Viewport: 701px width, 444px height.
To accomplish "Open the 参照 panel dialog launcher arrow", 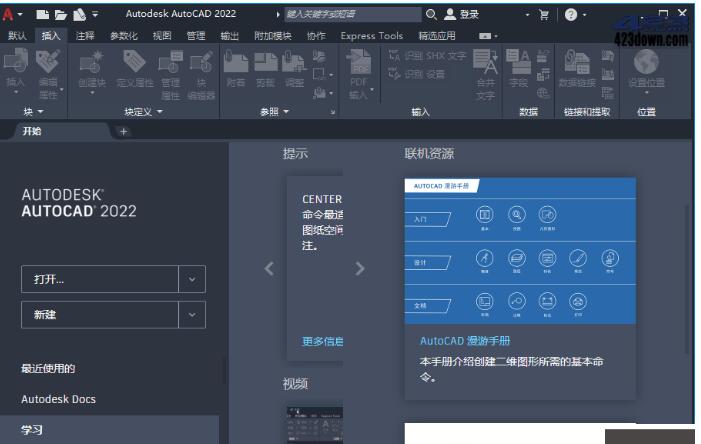I will [333, 112].
